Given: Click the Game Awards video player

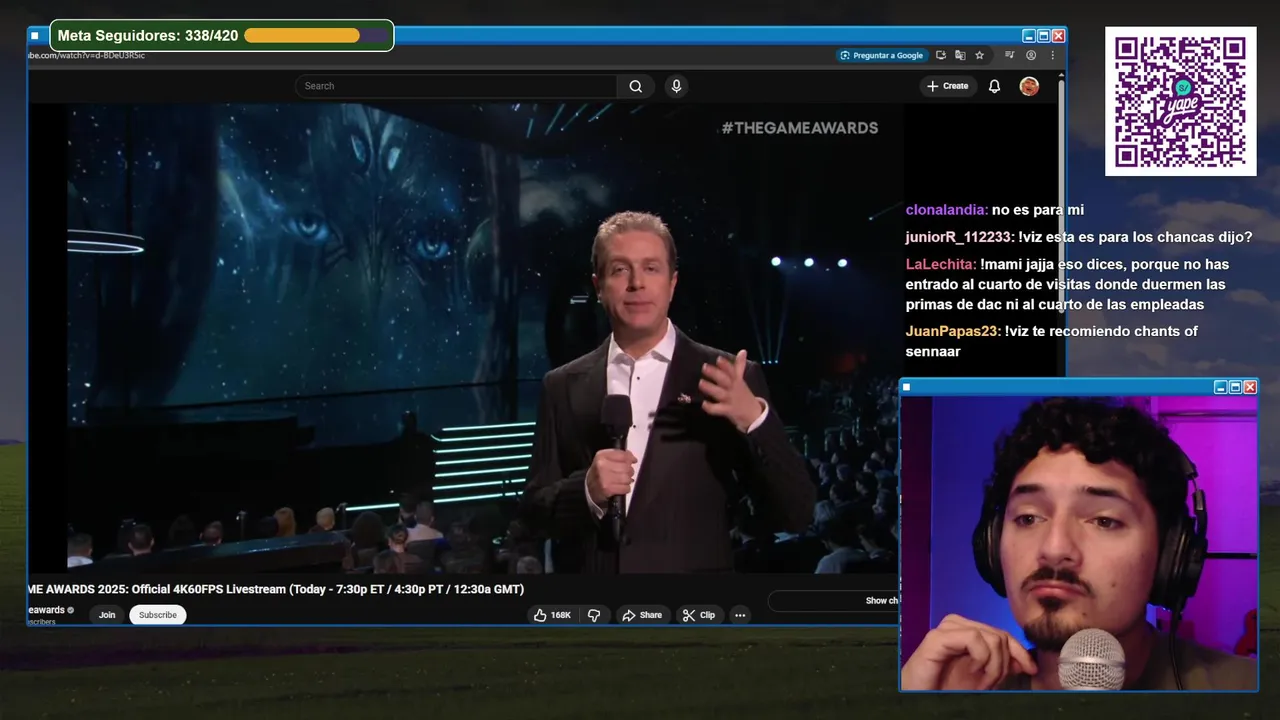Looking at the screenshot, I should click(465, 338).
